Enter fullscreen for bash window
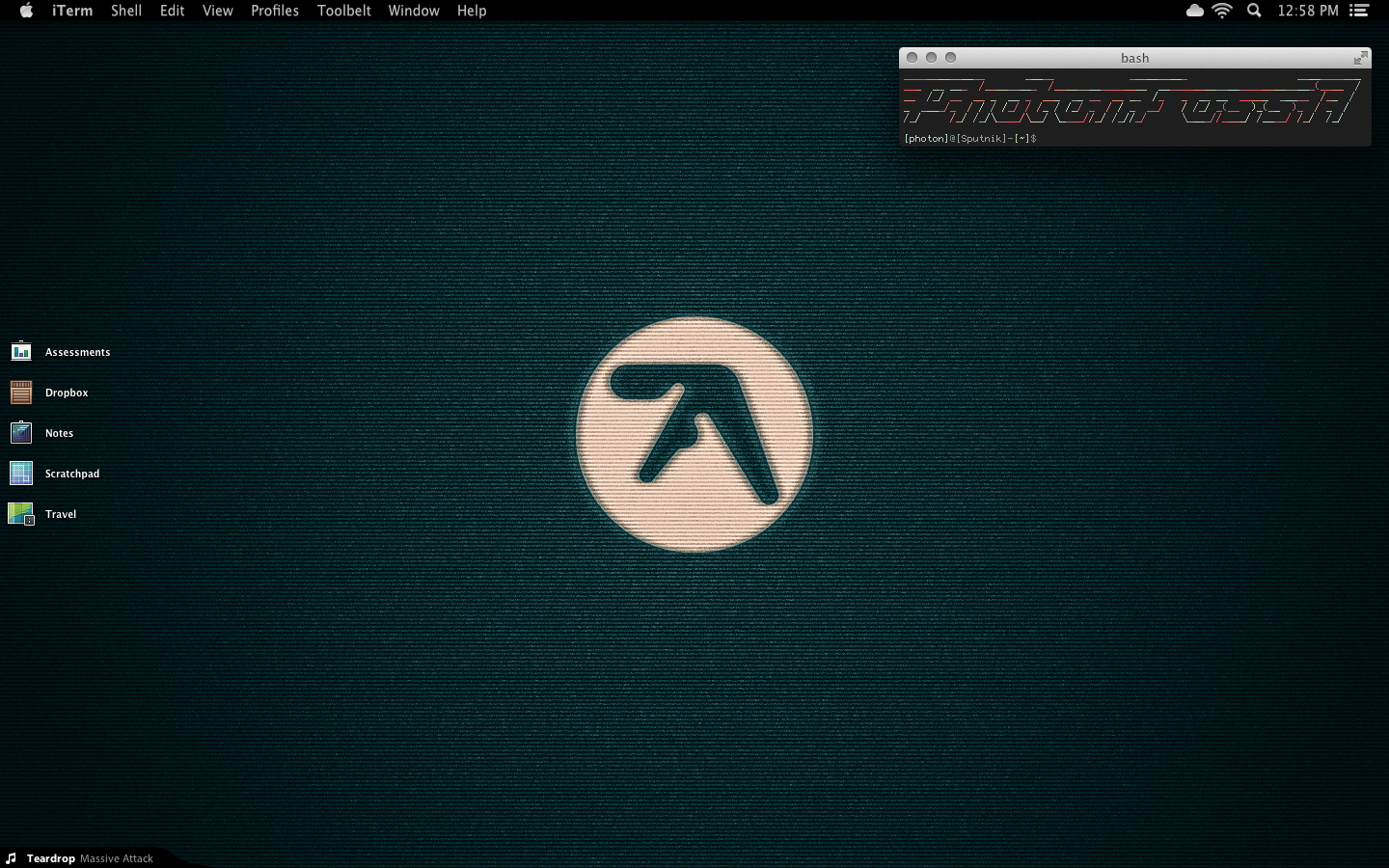The height and width of the screenshot is (868, 1389). pos(1360,58)
